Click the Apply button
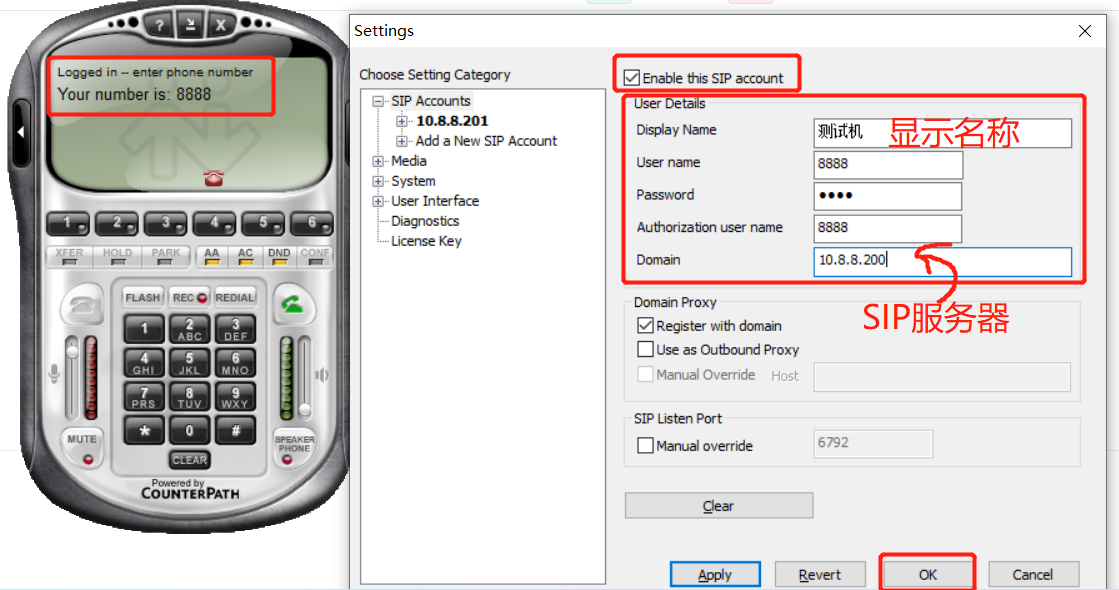The image size is (1119, 590). [714, 575]
